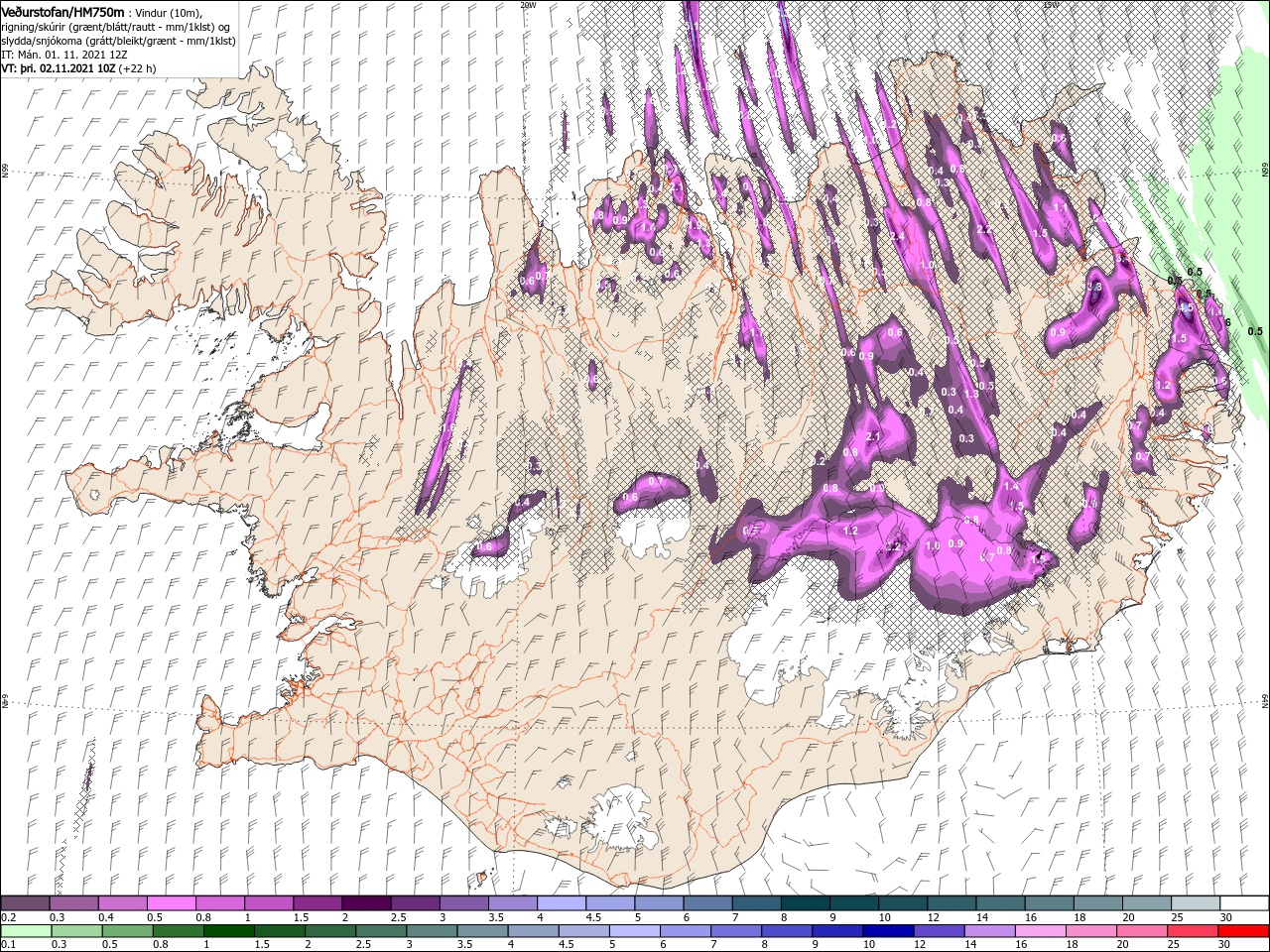Click the snow legend swatch between 12 and 14

click(952, 903)
